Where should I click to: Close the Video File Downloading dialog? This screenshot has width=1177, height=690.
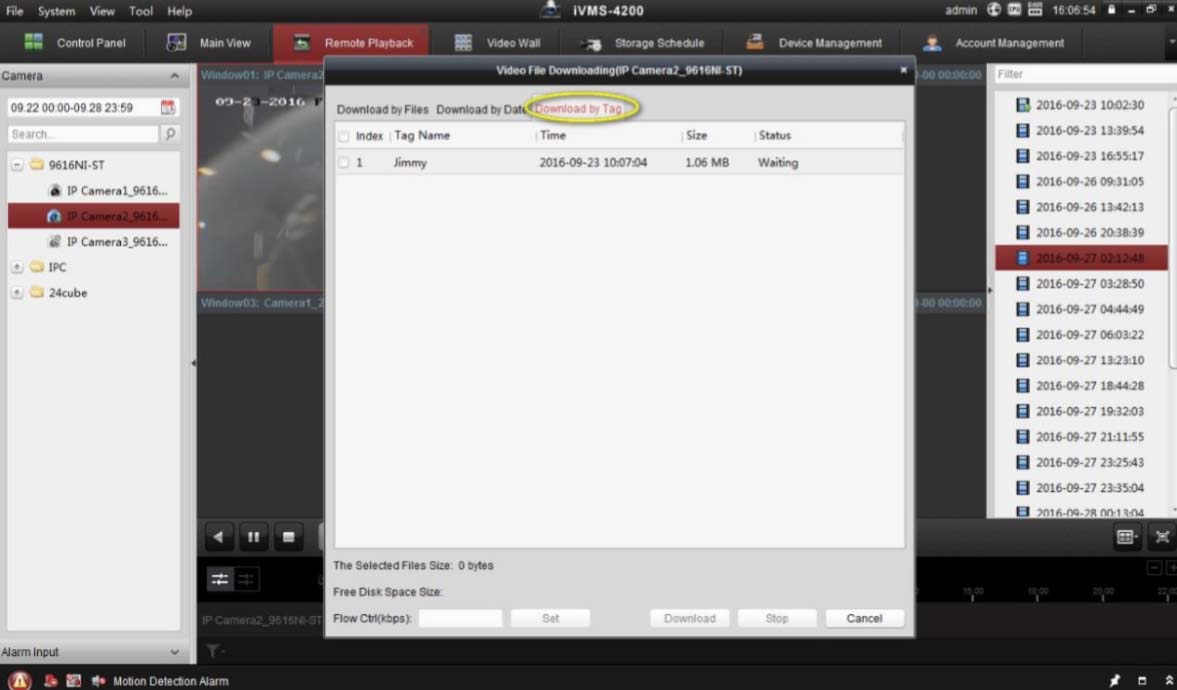tap(903, 70)
